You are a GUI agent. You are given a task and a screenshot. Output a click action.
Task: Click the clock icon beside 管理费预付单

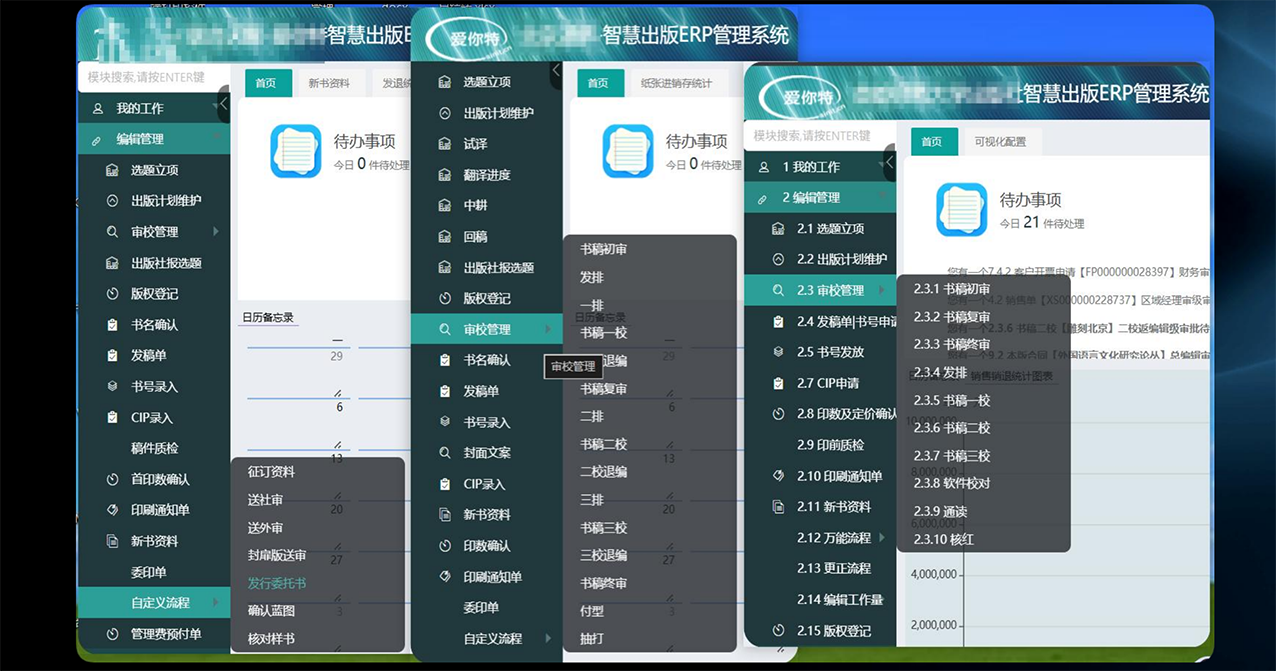tap(112, 634)
